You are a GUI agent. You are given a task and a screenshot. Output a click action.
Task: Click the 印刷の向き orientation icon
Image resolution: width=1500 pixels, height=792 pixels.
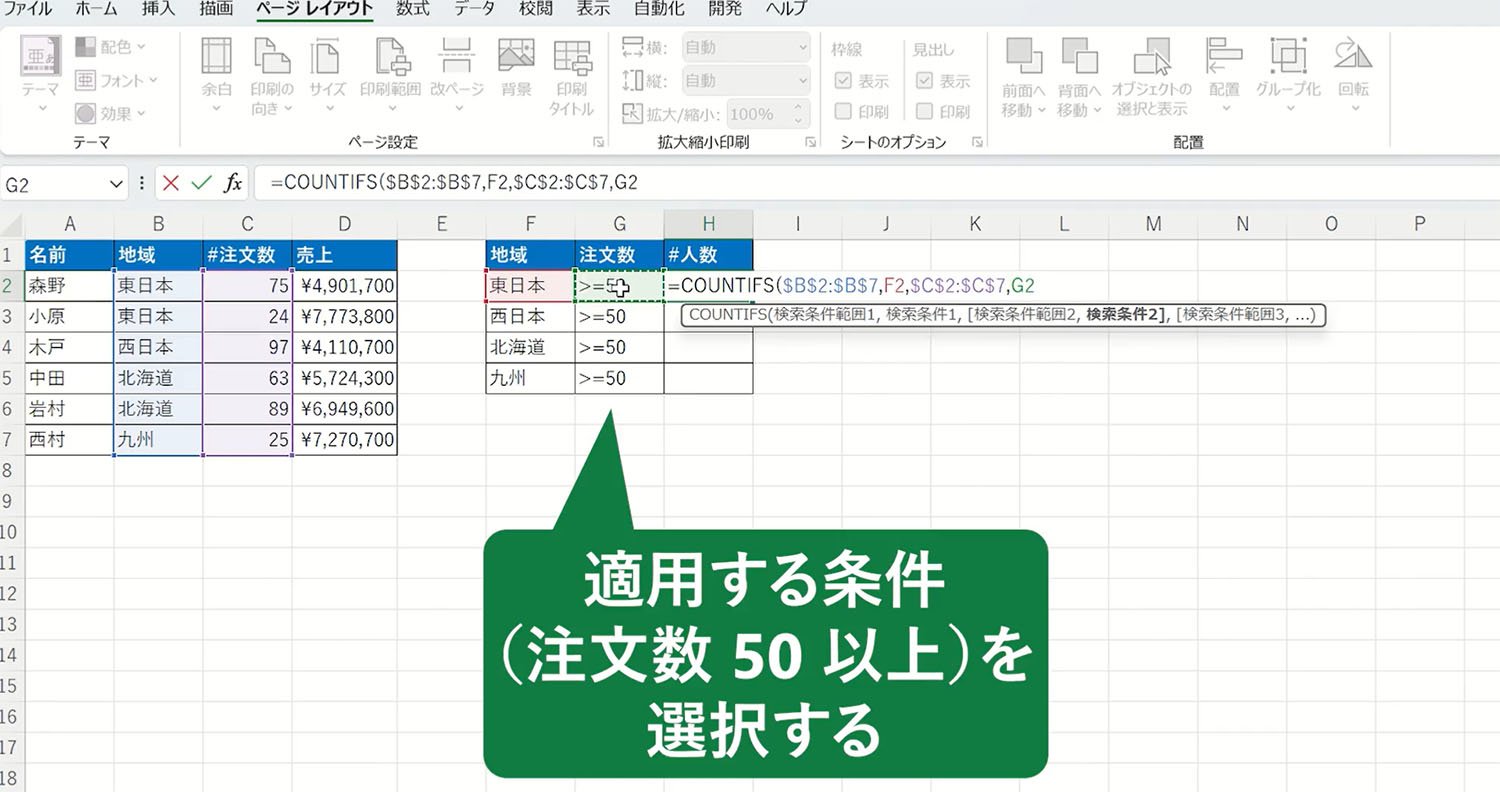(272, 57)
